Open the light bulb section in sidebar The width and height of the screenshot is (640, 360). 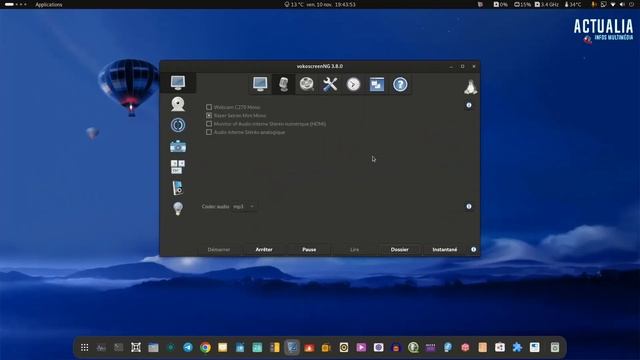tap(178, 209)
